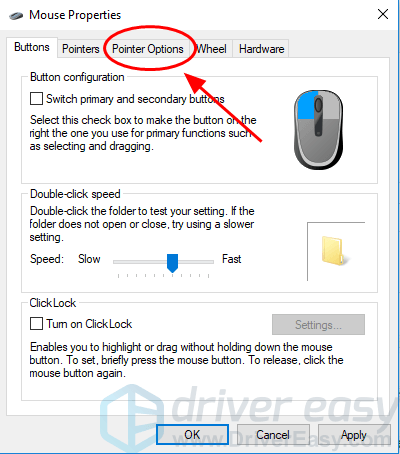The height and width of the screenshot is (454, 400).
Task: Enable Switch primary and secondary buttons checkbox
Action: [x=36, y=99]
